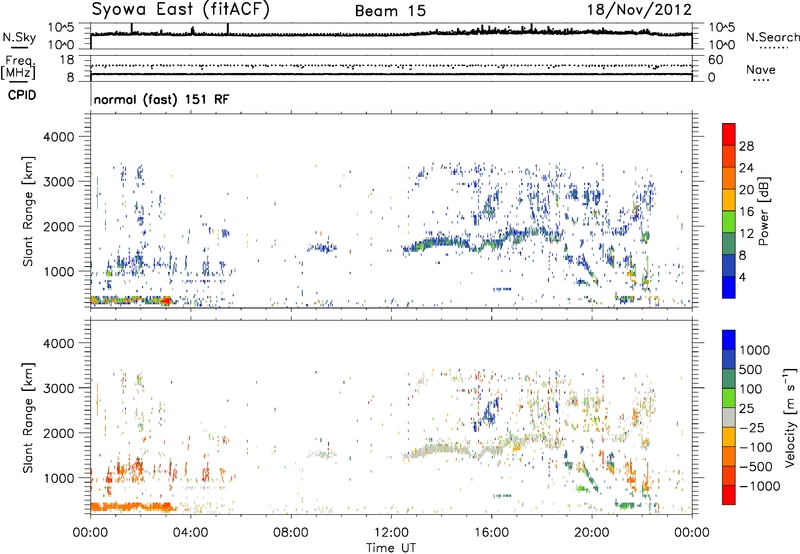This screenshot has height=554, width=800.
Task: Pick the red swatch below -1000 on velocity colorbar
Action: point(729,495)
